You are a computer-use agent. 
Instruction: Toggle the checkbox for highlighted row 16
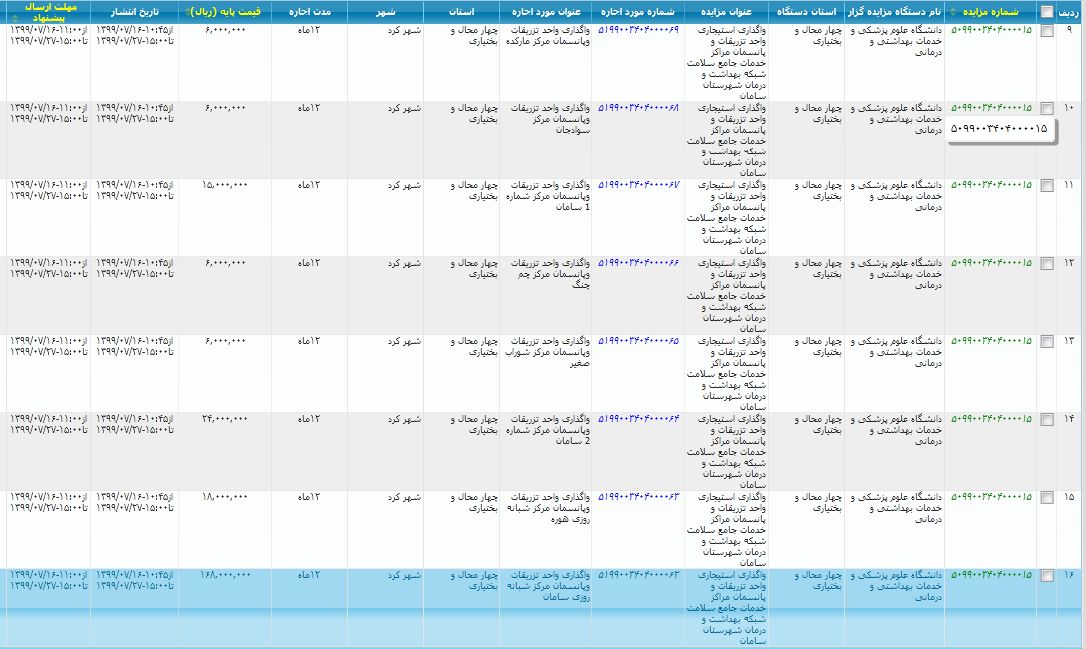click(1046, 575)
